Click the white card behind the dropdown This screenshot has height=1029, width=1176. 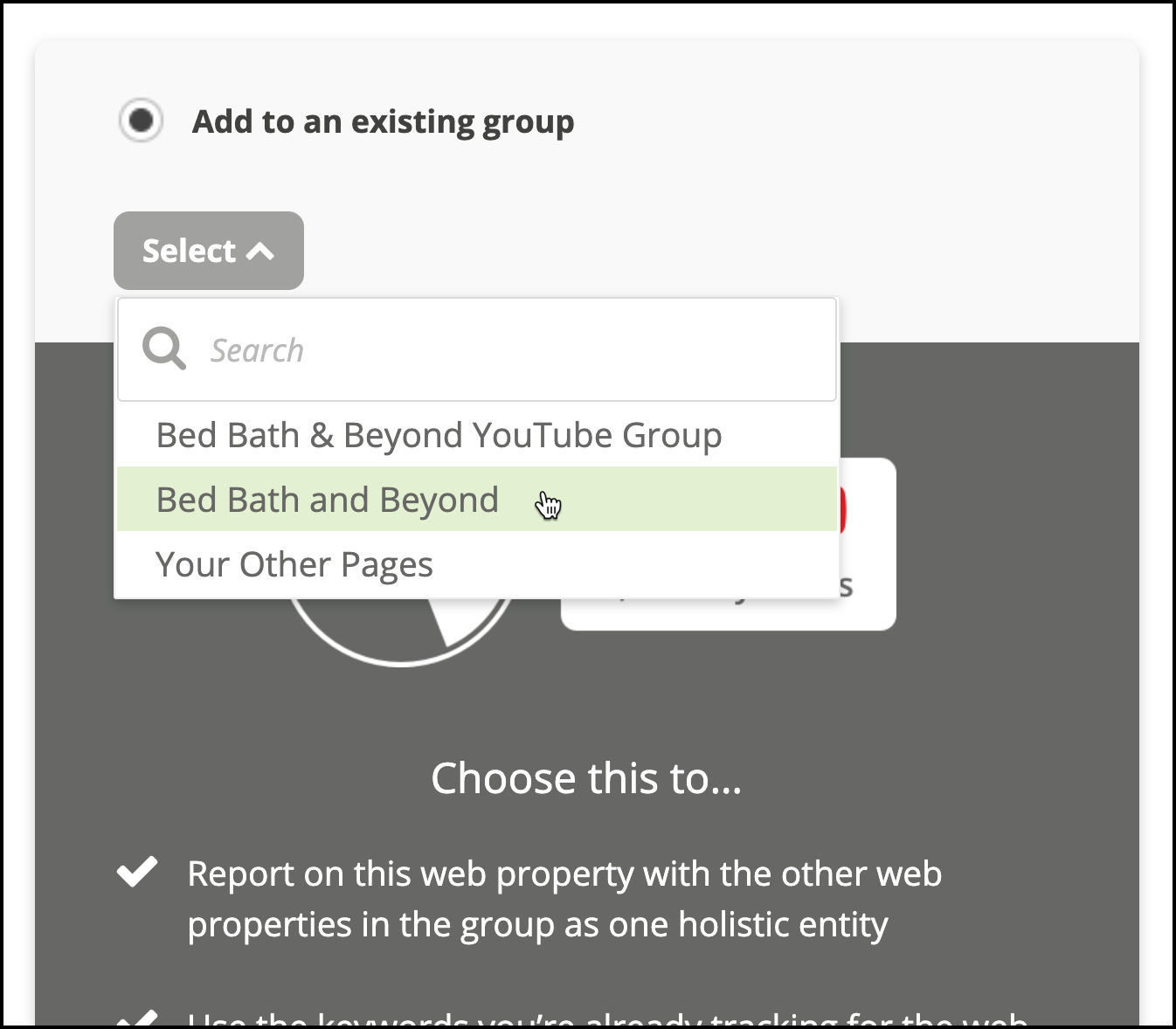click(868, 543)
